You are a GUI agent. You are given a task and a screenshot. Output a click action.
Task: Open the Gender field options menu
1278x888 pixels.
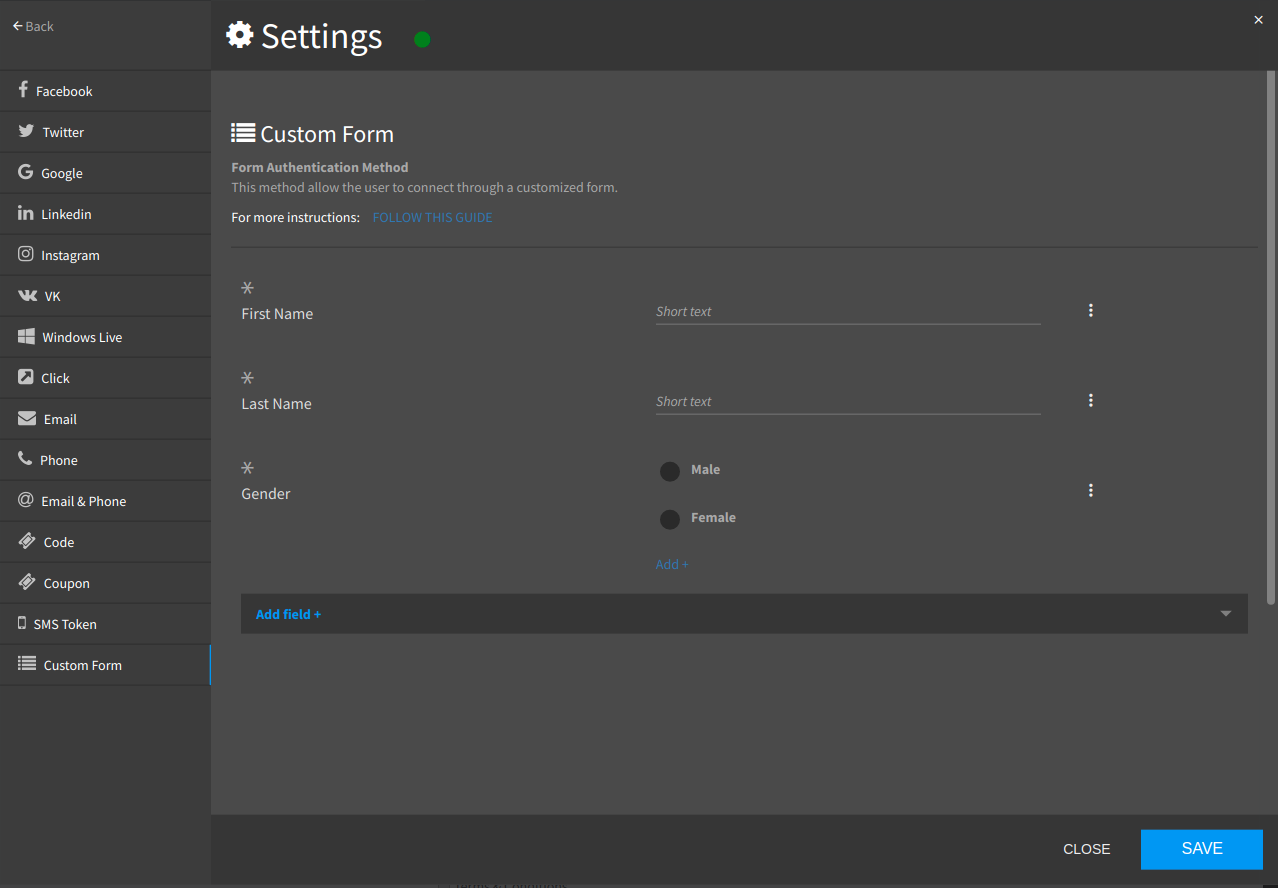[x=1091, y=490]
